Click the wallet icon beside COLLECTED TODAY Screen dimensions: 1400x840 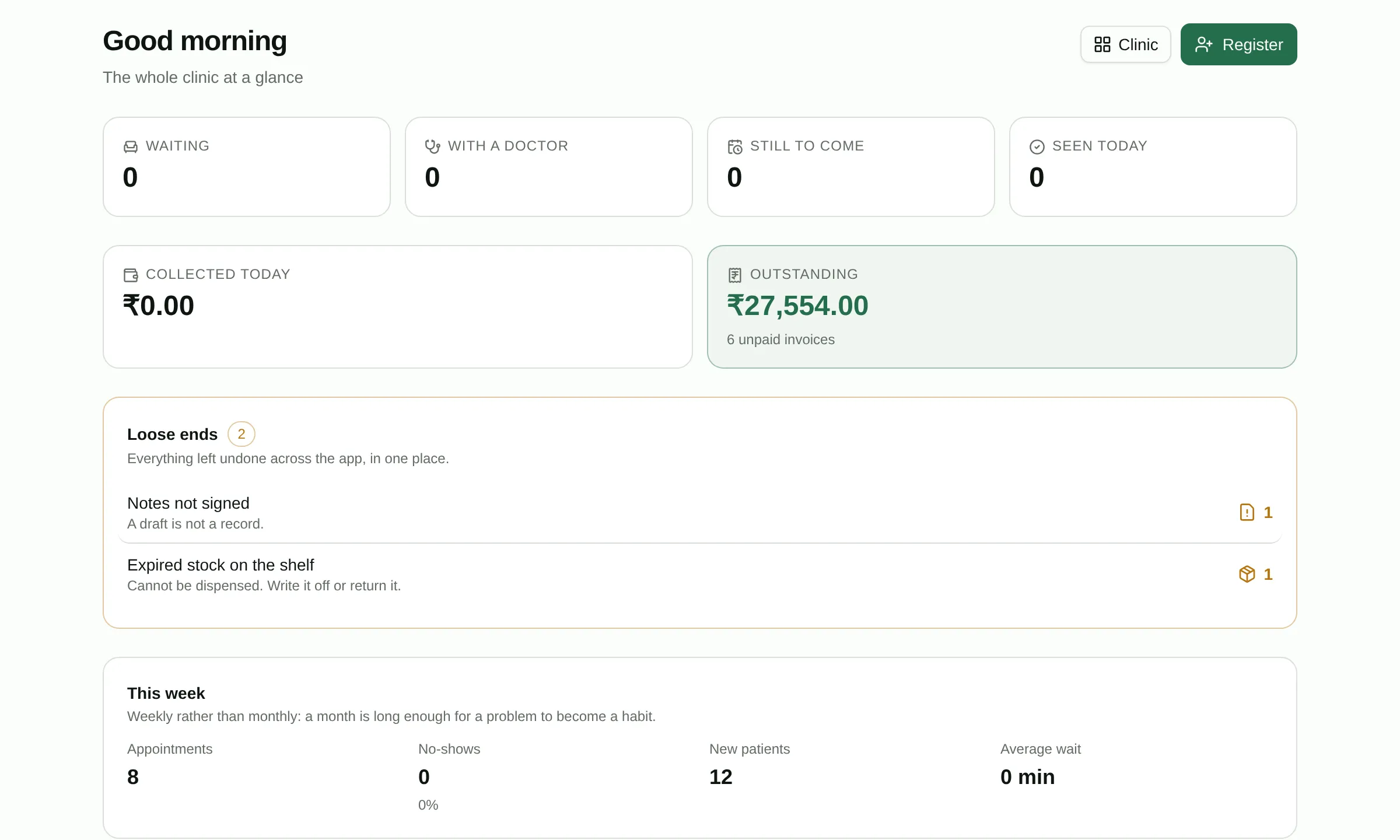coord(131,275)
